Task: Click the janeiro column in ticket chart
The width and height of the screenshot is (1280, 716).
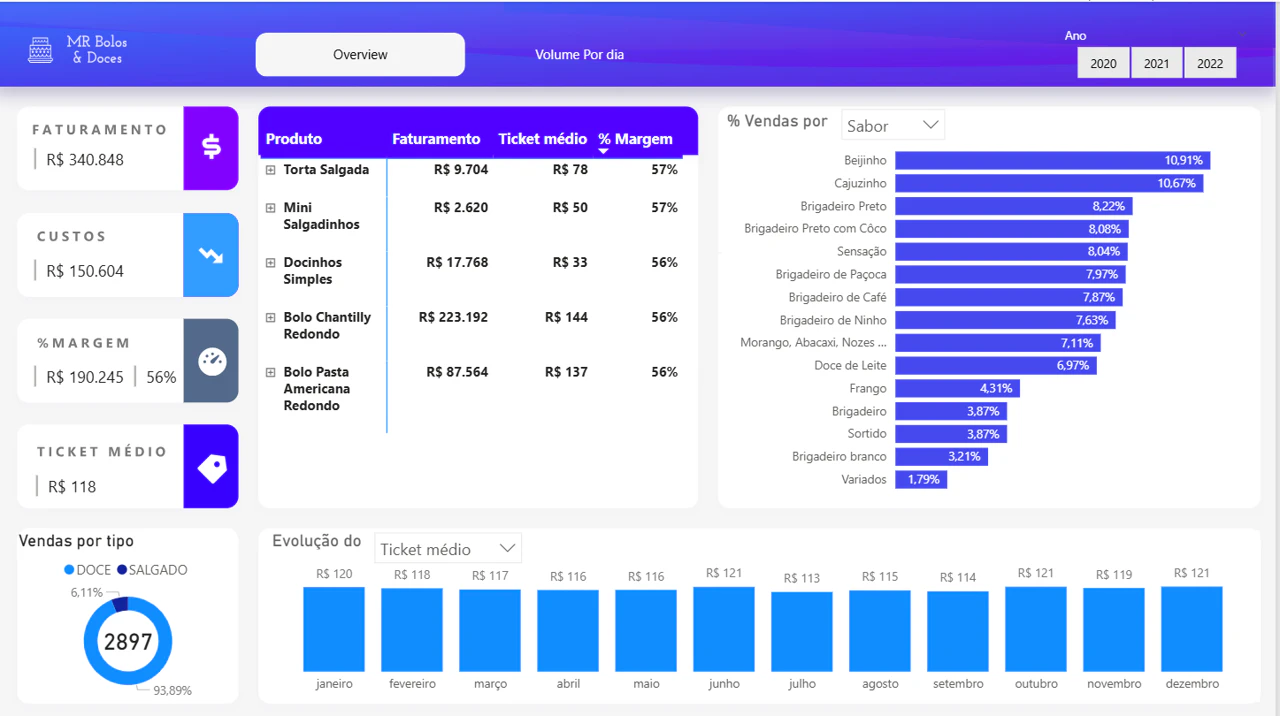Action: coord(334,629)
